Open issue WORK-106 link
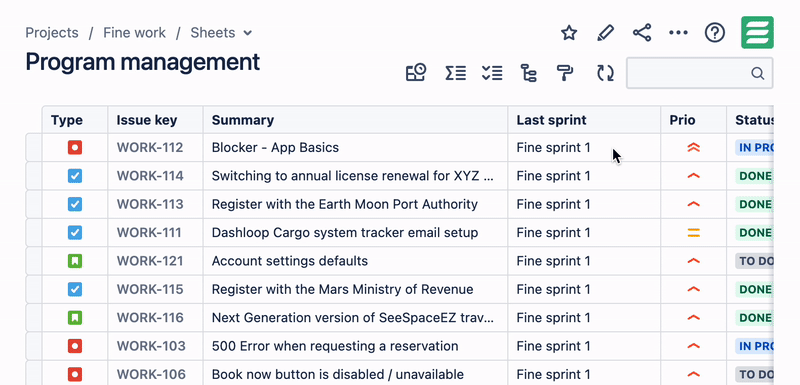800x385 pixels. pyautogui.click(x=151, y=374)
